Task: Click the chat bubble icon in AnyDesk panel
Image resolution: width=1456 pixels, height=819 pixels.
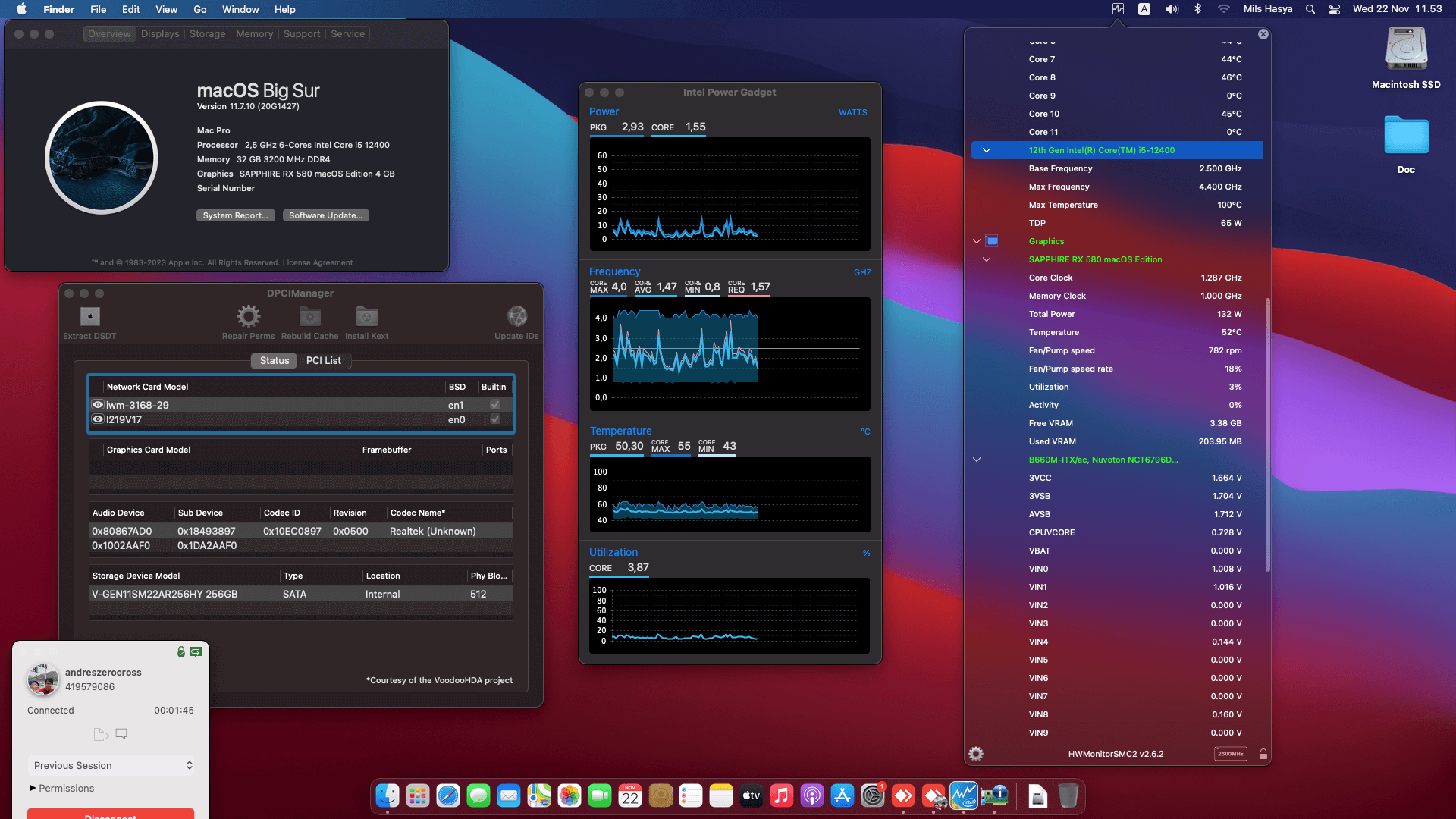Action: [x=121, y=734]
